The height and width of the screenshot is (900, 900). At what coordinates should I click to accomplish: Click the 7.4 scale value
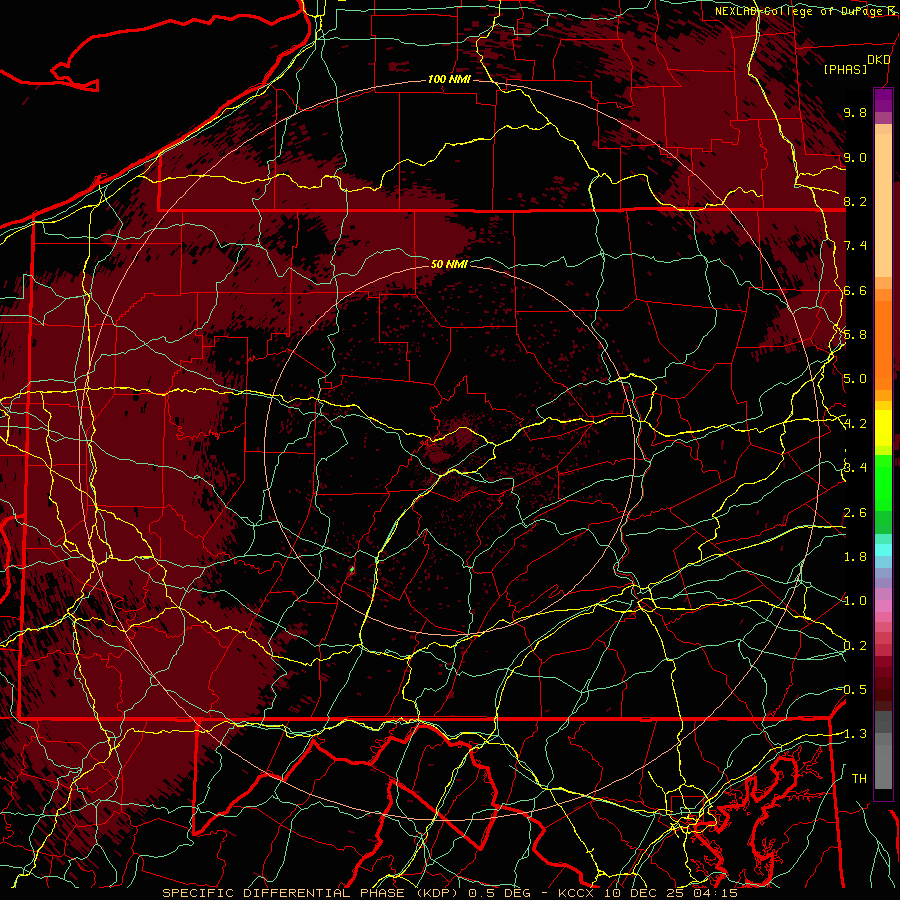pos(855,246)
